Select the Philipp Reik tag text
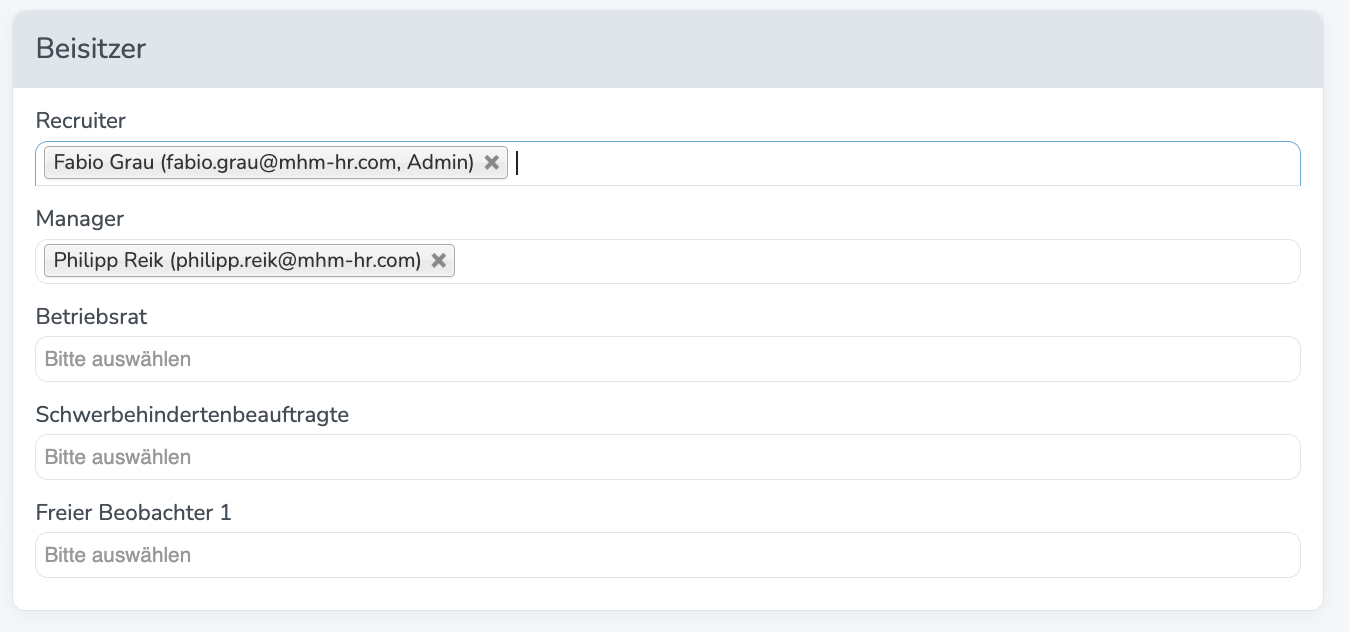The height and width of the screenshot is (632, 1350). tap(108, 260)
